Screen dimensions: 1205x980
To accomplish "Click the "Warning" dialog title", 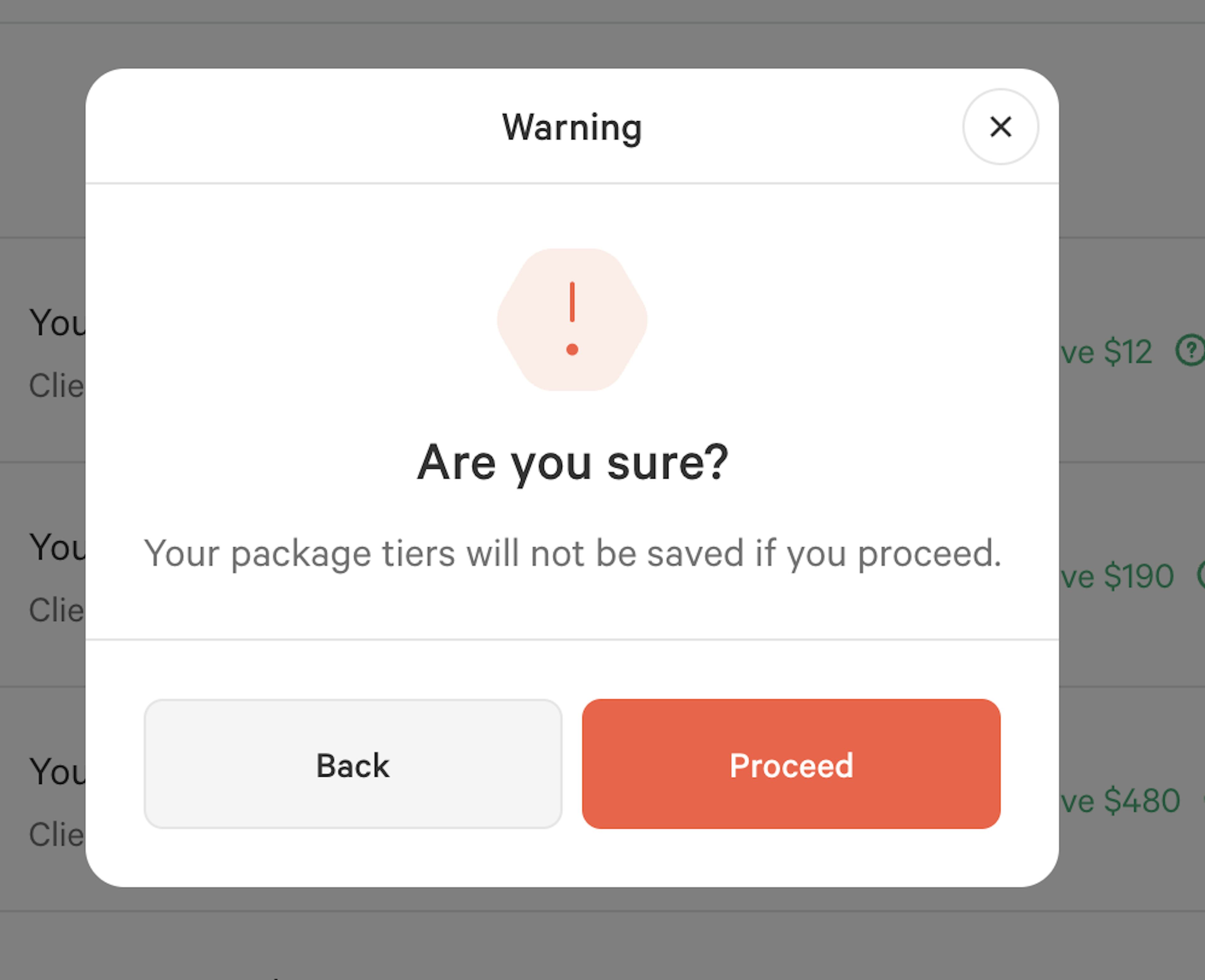I will [x=572, y=128].
